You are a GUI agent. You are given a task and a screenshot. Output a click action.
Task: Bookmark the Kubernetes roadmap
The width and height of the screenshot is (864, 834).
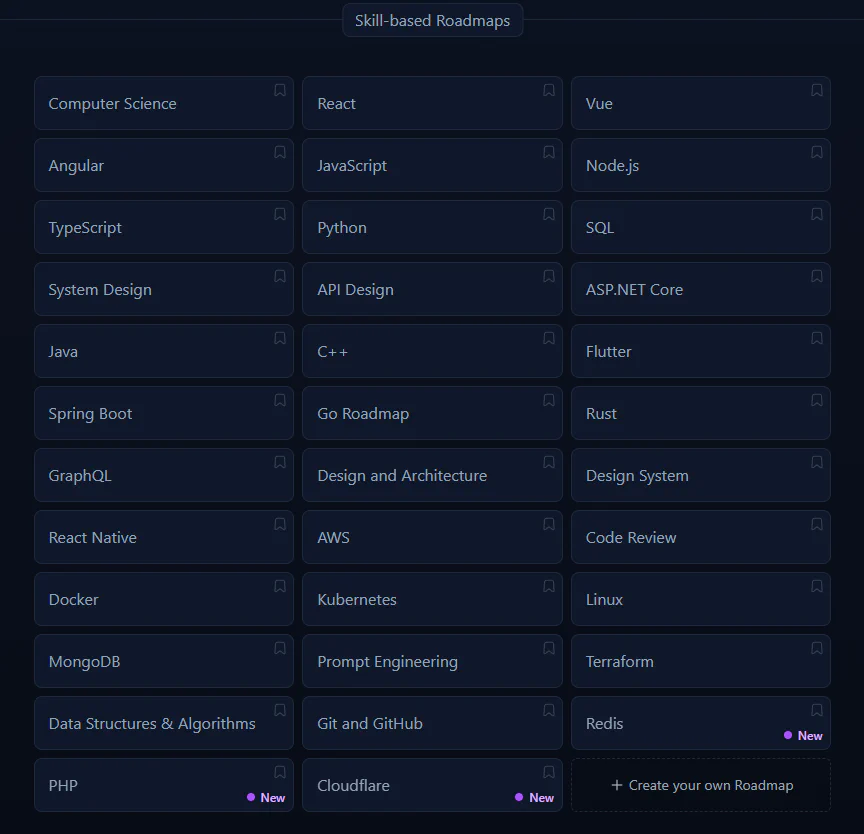coord(549,586)
